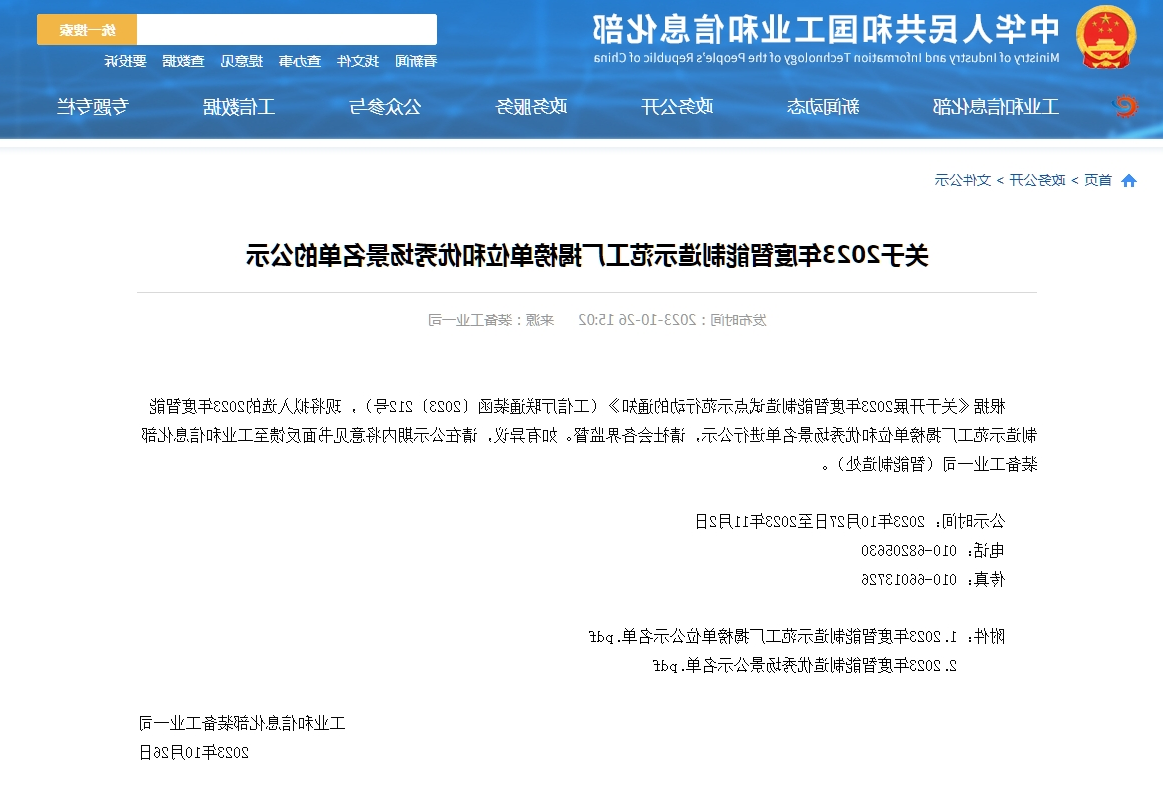Click the 要投诉 quick link
The height and width of the screenshot is (799, 1163).
tap(126, 61)
